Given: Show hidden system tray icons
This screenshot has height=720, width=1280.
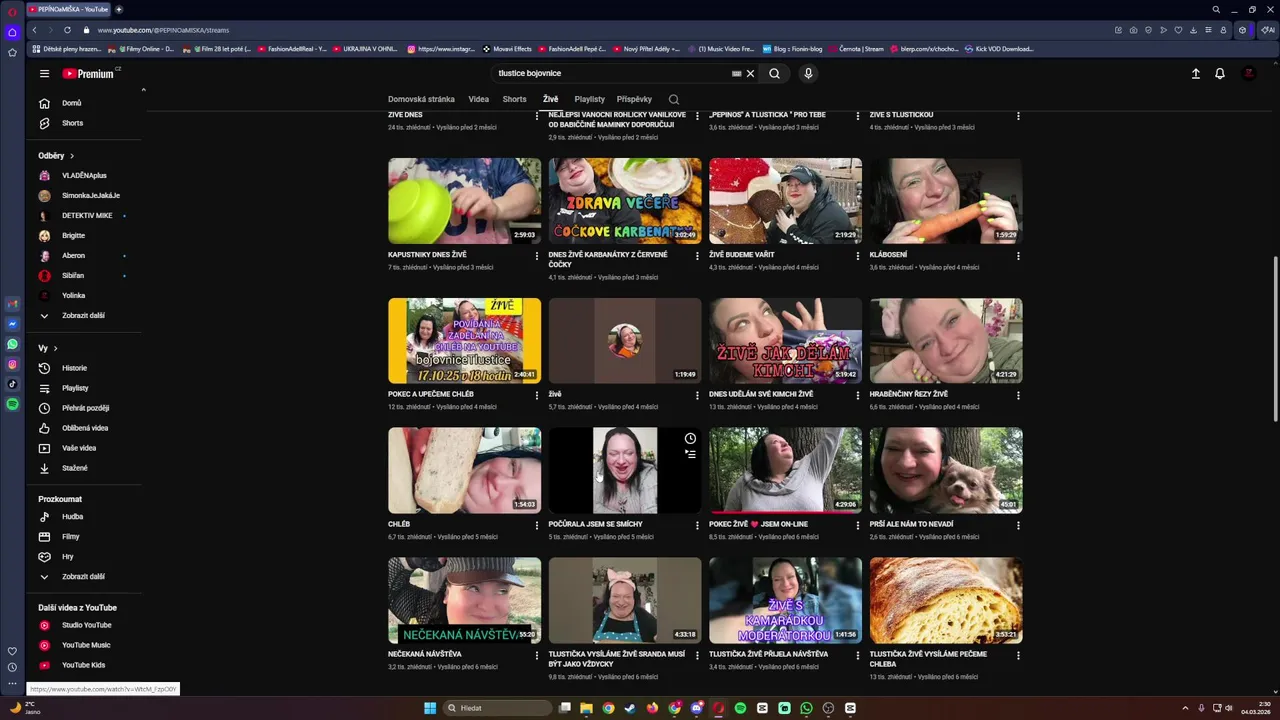Looking at the screenshot, I should point(1186,708).
